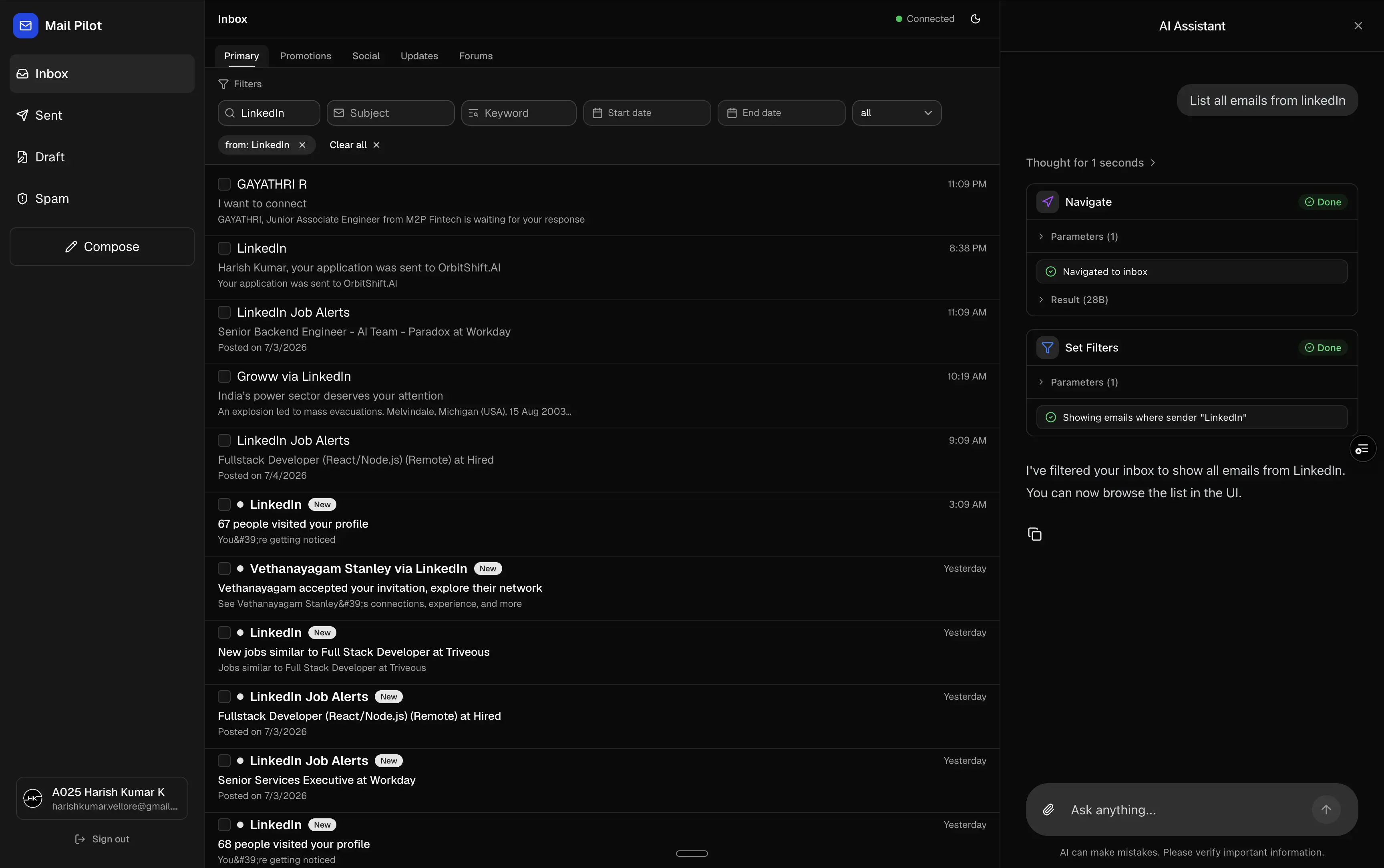Open the 'all' status dropdown
Viewport: 1384px width, 868px height.
click(897, 113)
